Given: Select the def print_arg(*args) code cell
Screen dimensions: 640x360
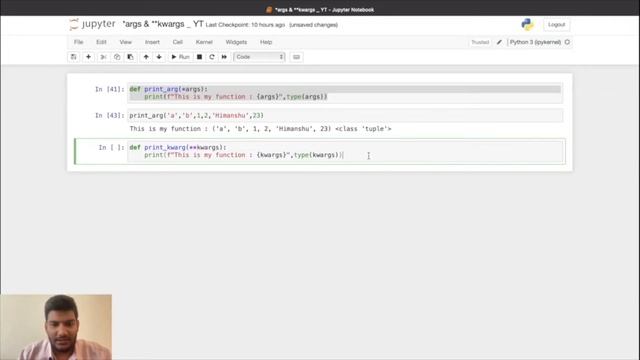Looking at the screenshot, I should [x=345, y=93].
